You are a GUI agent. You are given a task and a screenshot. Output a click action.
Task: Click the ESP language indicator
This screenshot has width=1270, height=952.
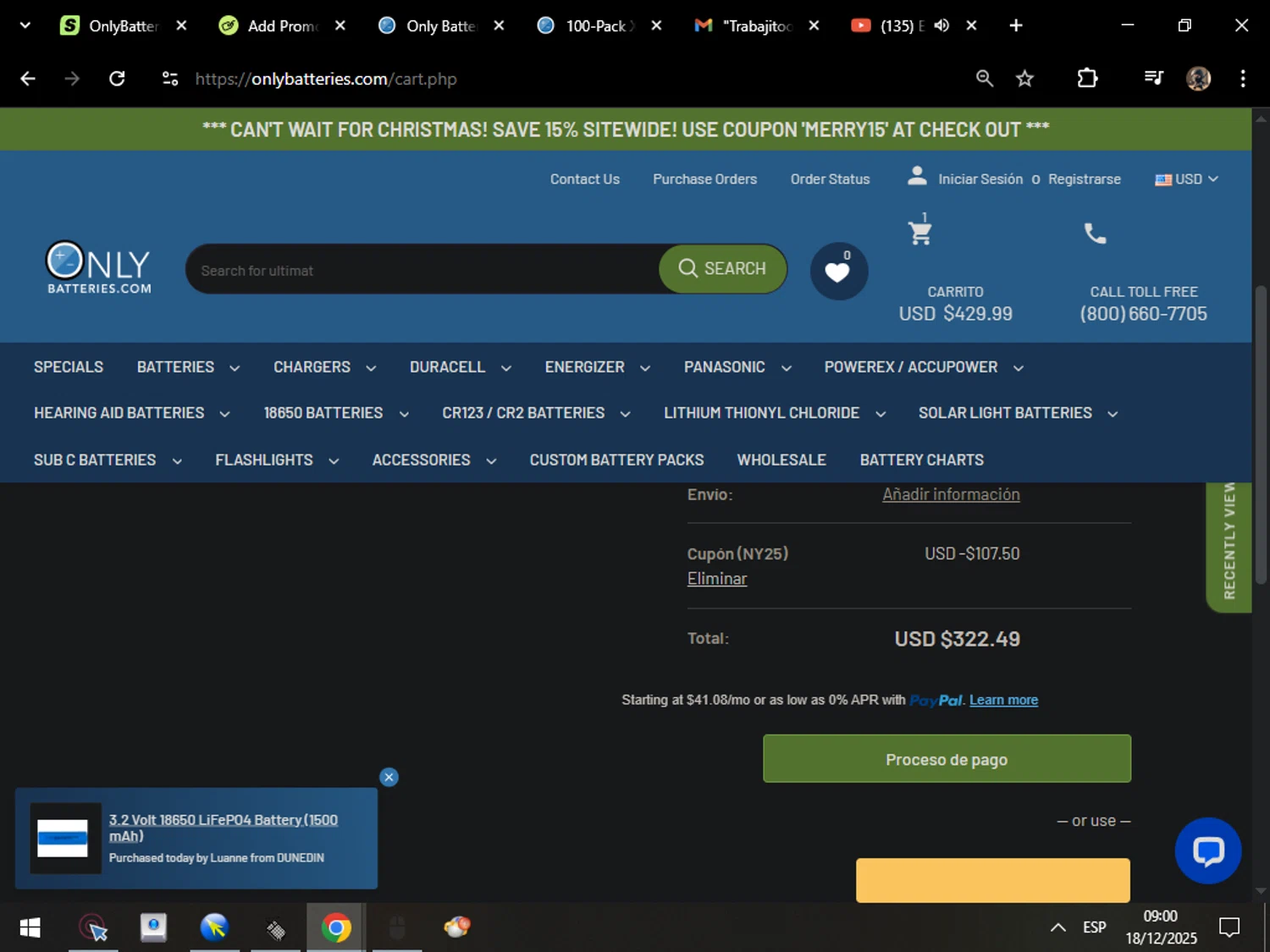[x=1094, y=927]
